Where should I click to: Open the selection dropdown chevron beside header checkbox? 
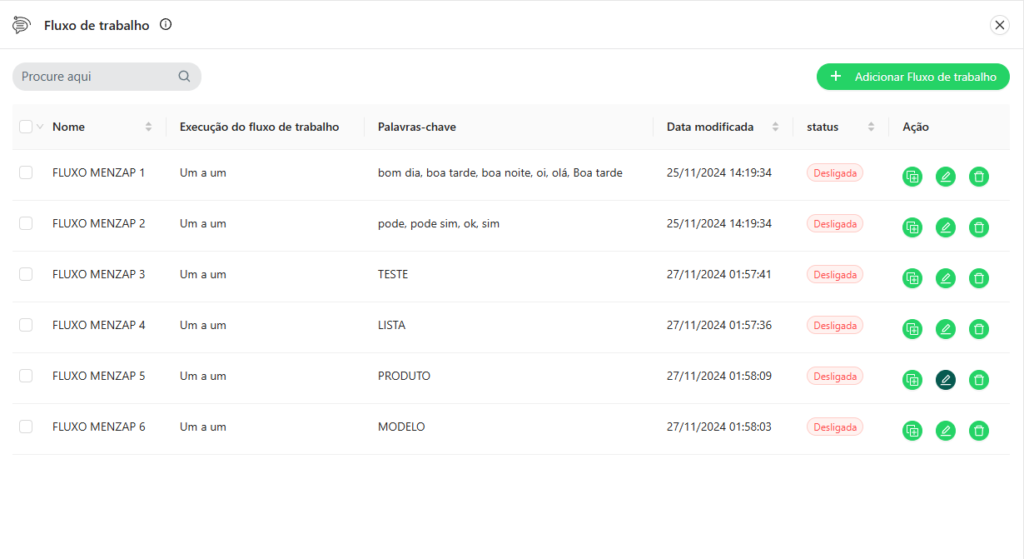pyautogui.click(x=40, y=127)
